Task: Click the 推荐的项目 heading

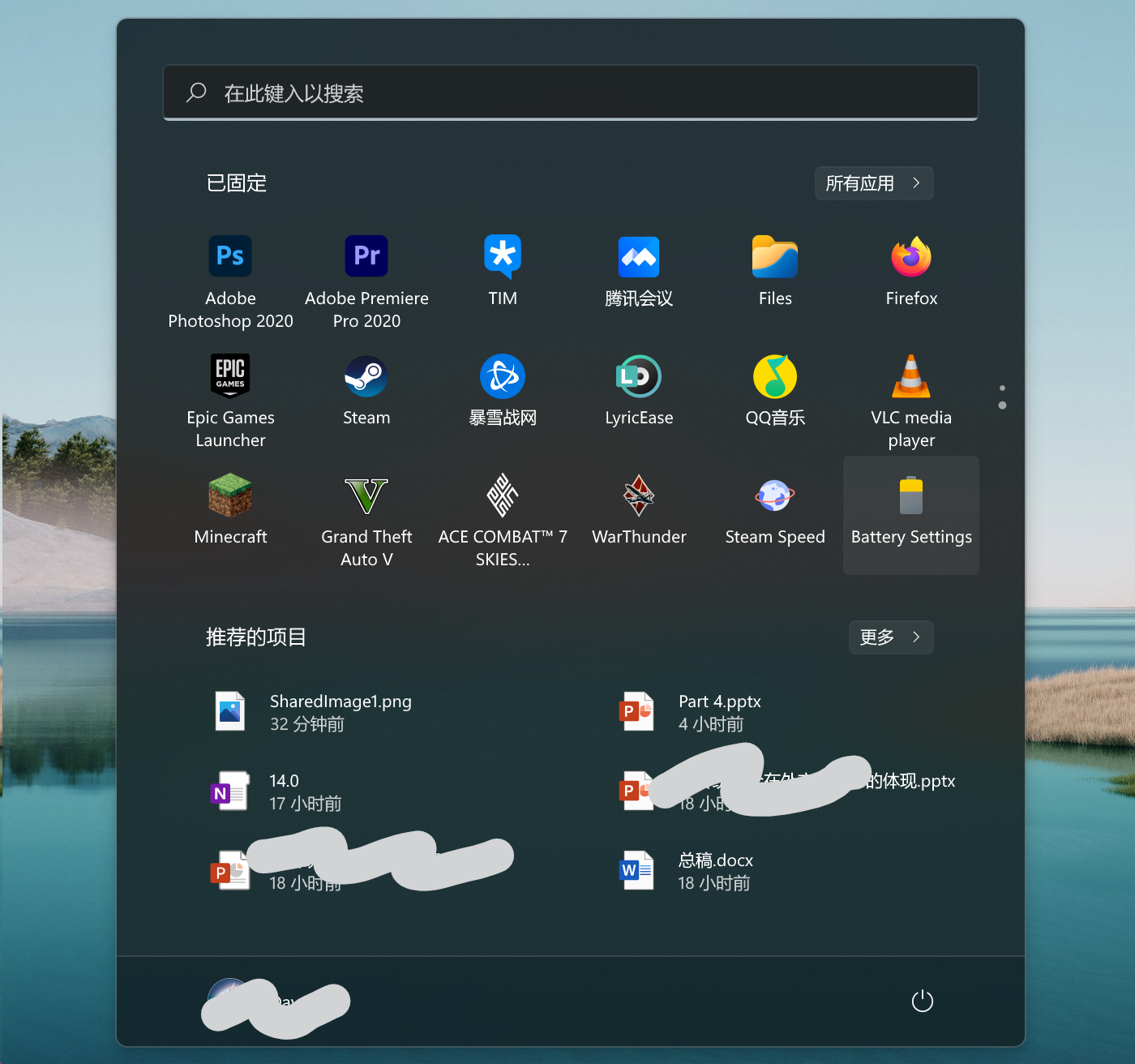Action: [x=256, y=637]
